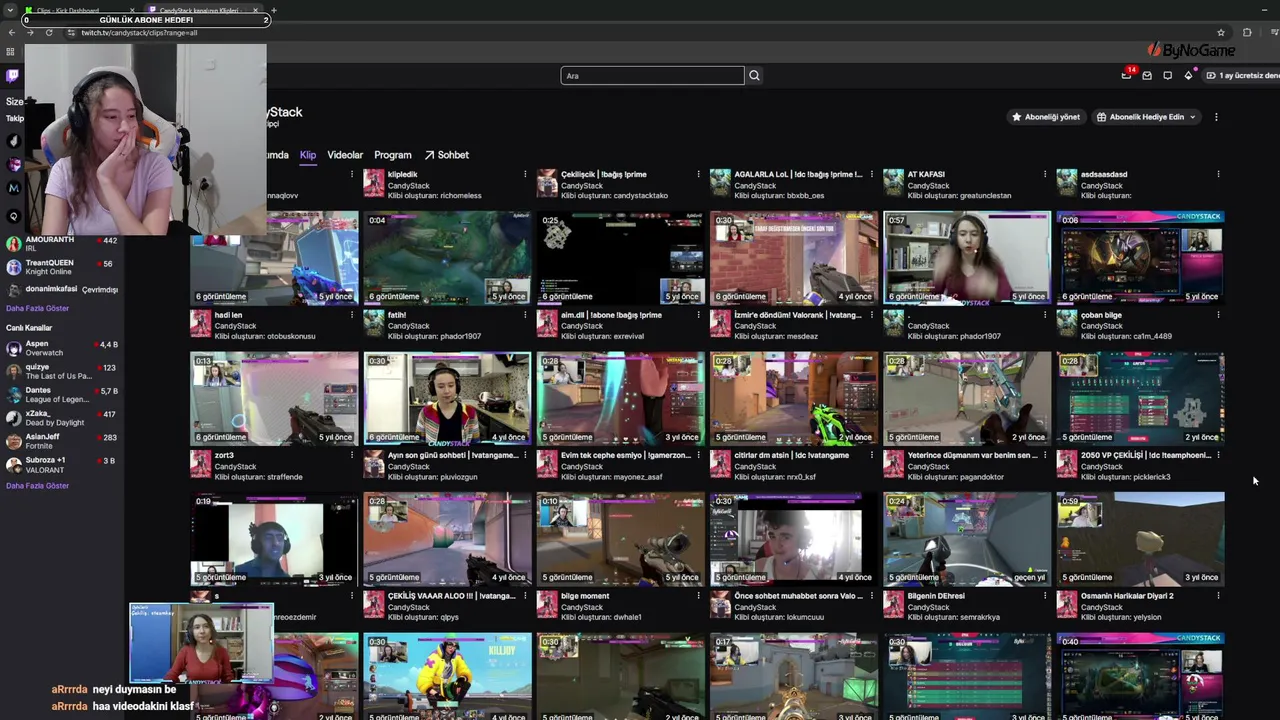Reload the page in the browser

pyautogui.click(x=49, y=32)
